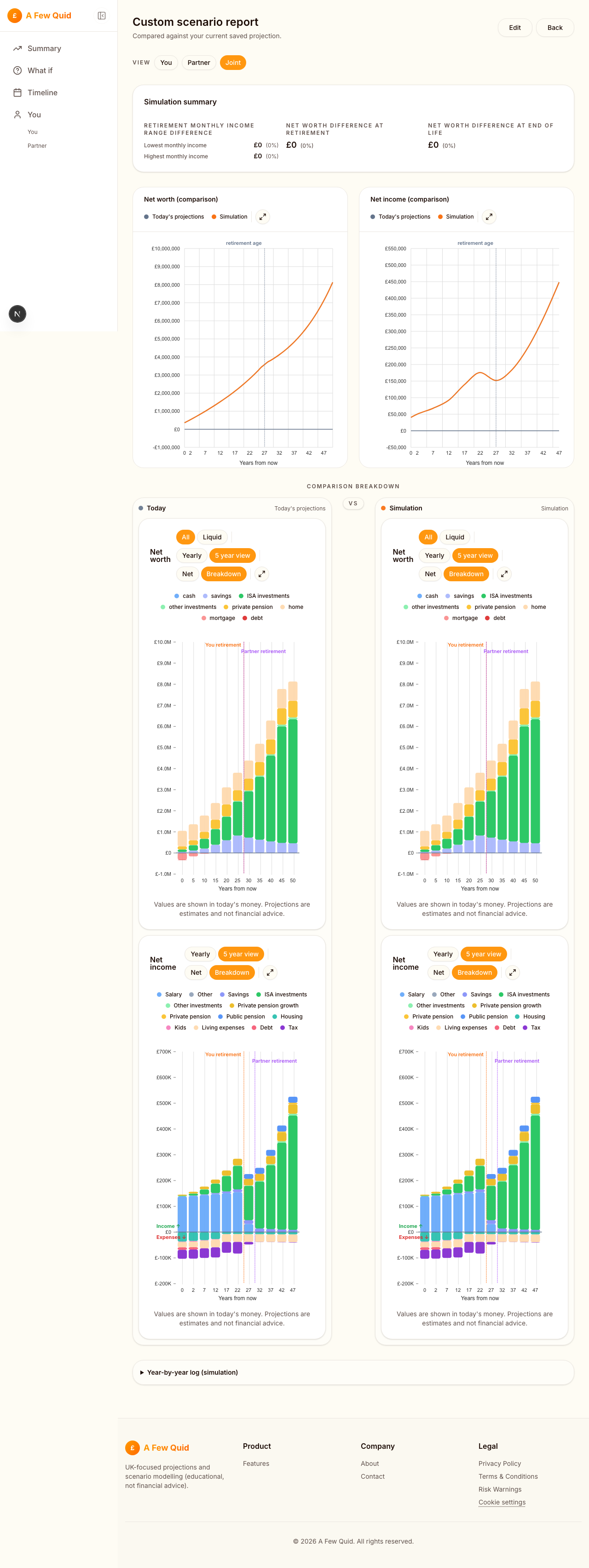Click the VS badge between comparison panels
Image resolution: width=589 pixels, height=1568 pixels.
(353, 503)
